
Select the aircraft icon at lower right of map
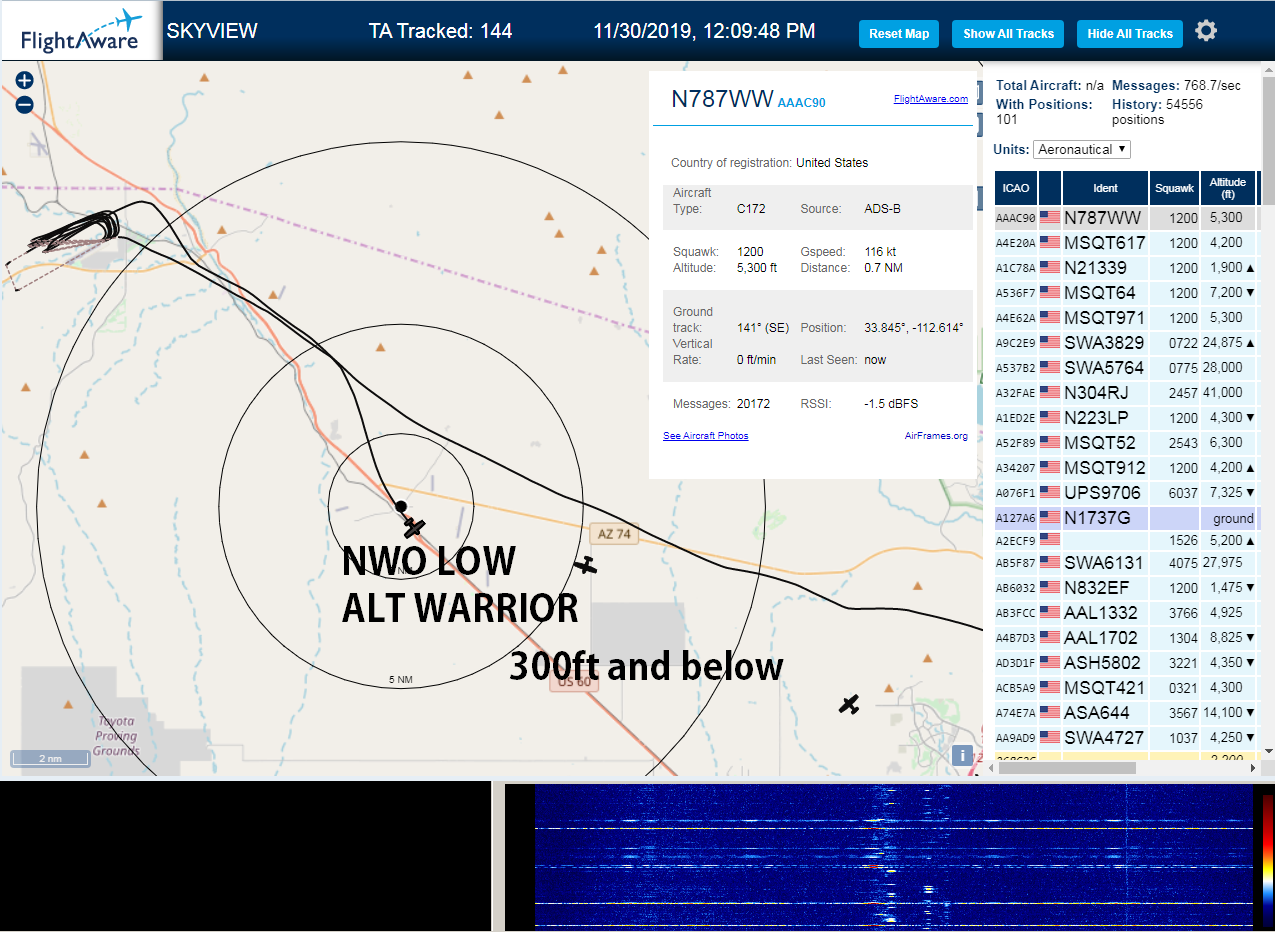tap(849, 704)
